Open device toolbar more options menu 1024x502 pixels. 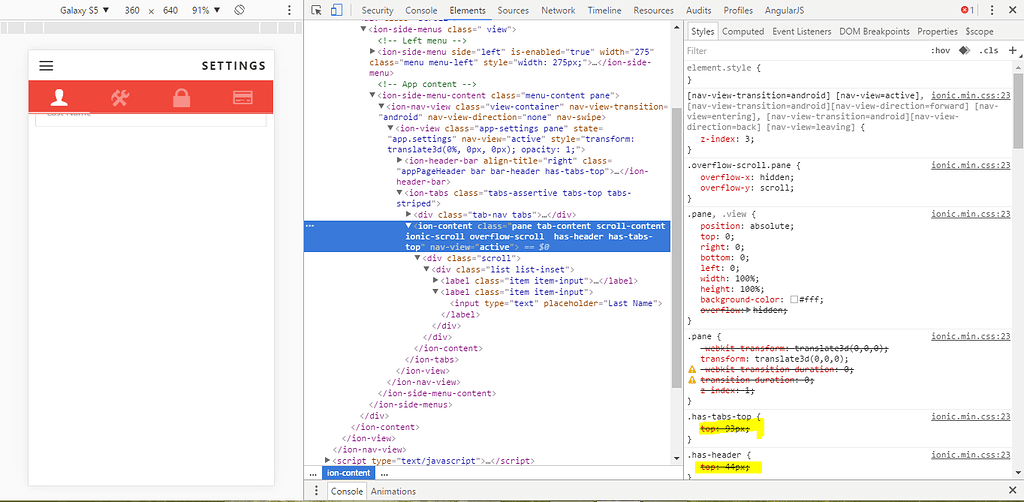click(290, 10)
